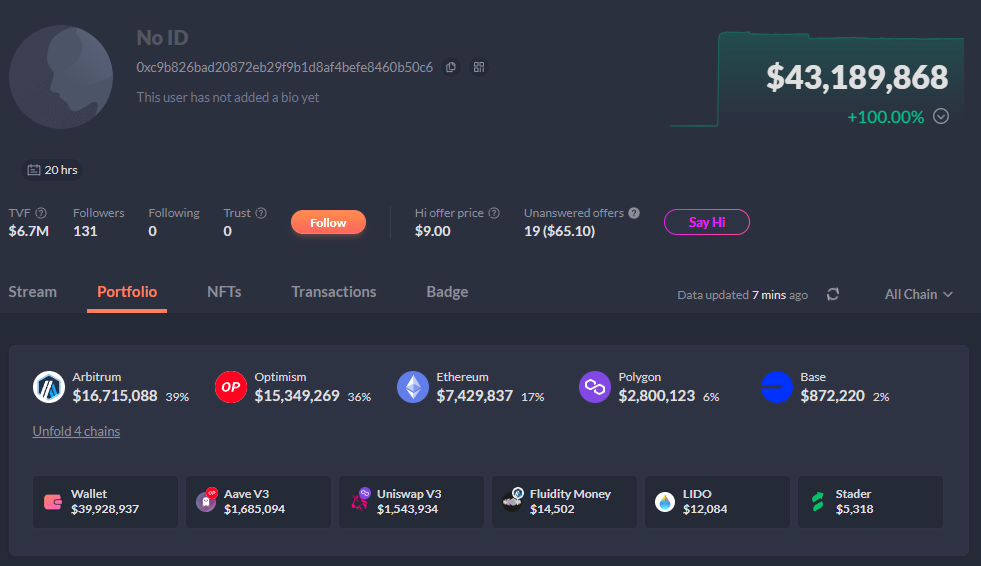Click the TVF help question icon
Viewport: 981px width, 566px height.
[x=41, y=213]
